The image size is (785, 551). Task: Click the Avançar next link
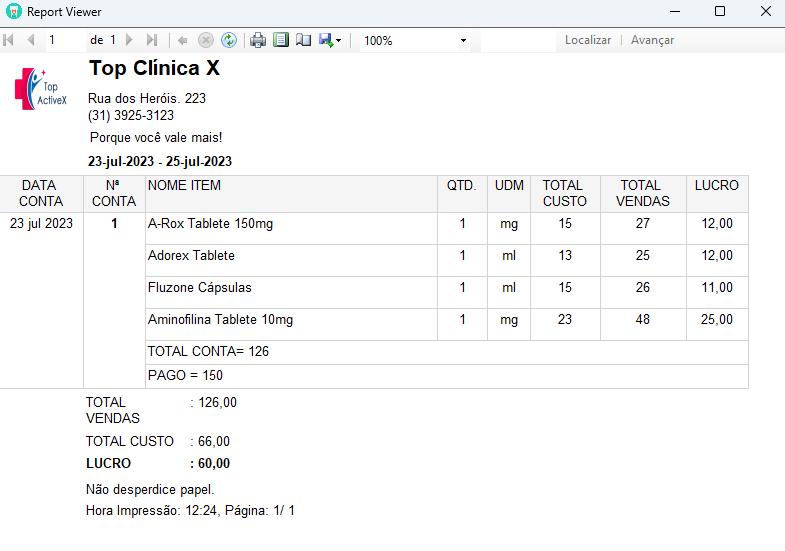coord(652,40)
